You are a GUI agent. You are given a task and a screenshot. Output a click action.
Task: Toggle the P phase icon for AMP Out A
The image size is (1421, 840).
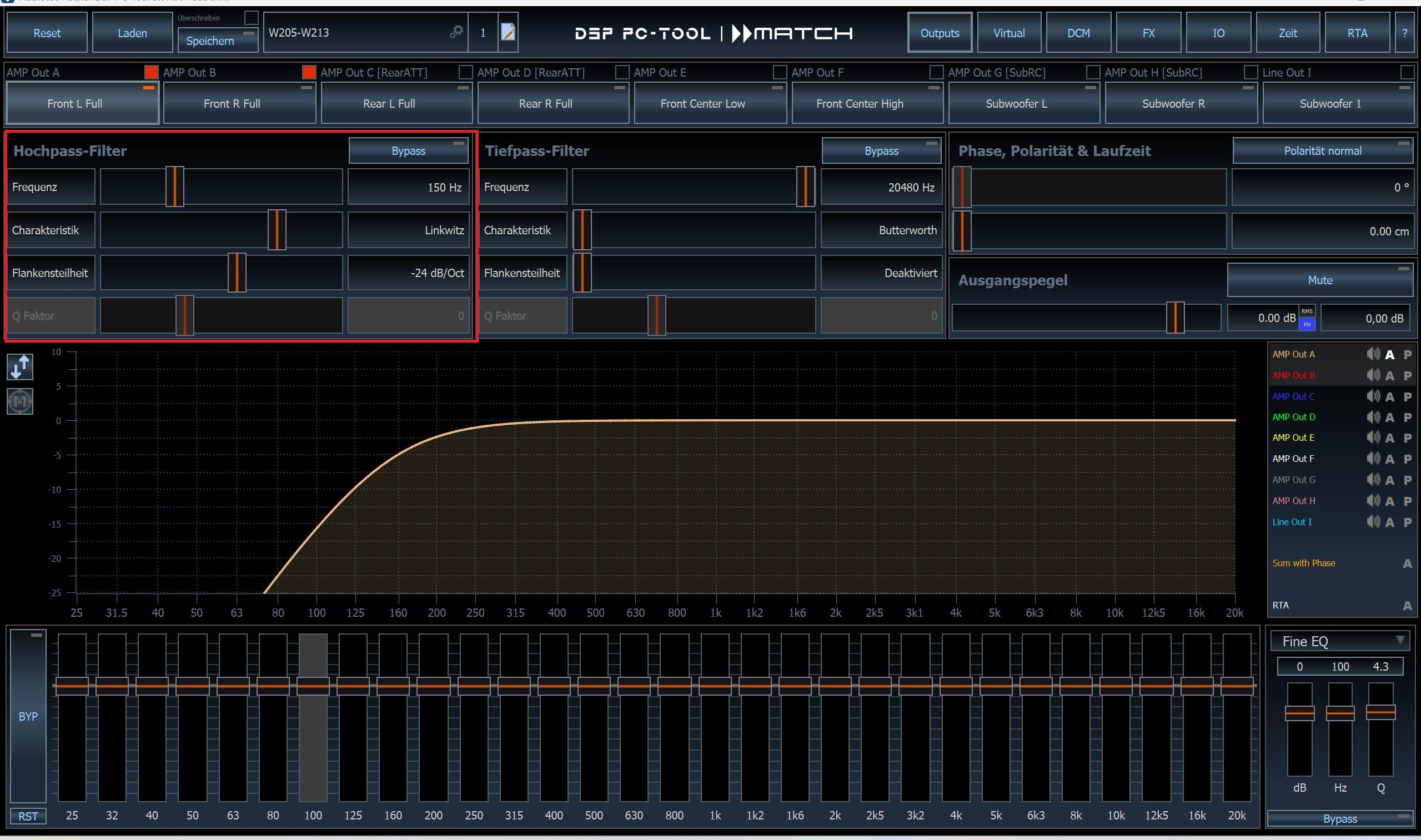[x=1408, y=355]
